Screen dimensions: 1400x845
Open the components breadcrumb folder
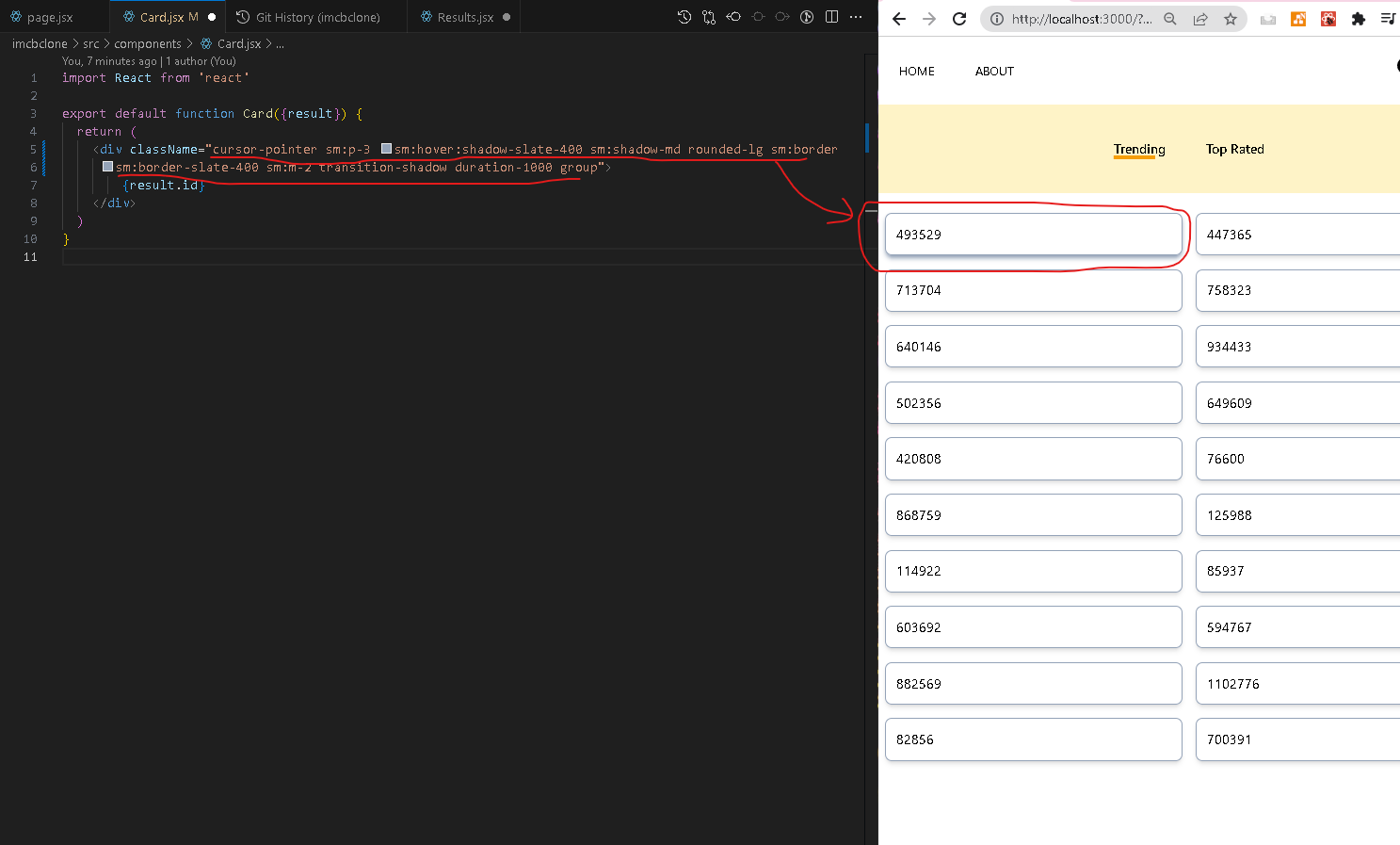pos(148,43)
